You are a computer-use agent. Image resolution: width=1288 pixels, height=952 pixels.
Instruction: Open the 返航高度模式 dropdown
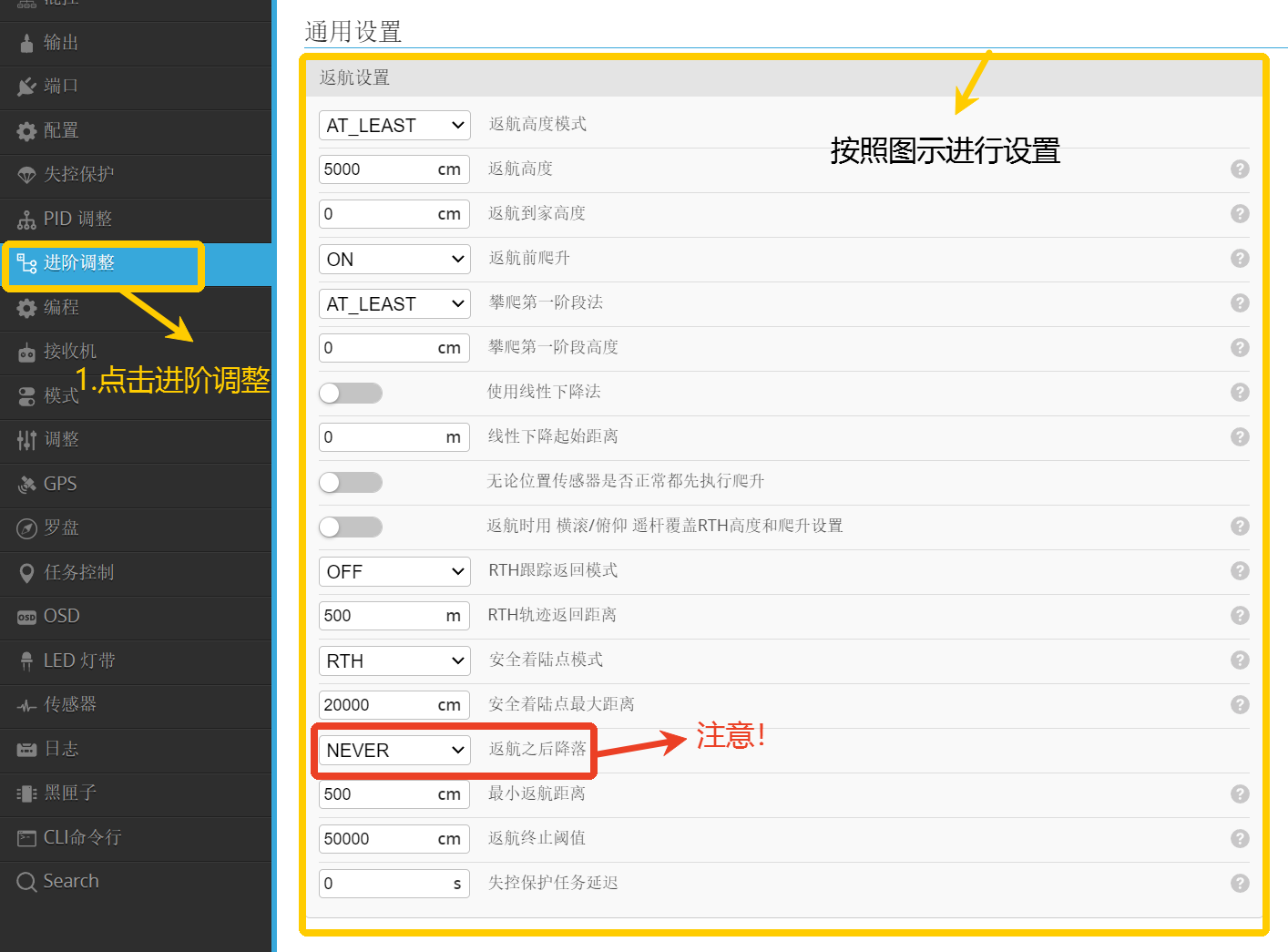pyautogui.click(x=394, y=126)
